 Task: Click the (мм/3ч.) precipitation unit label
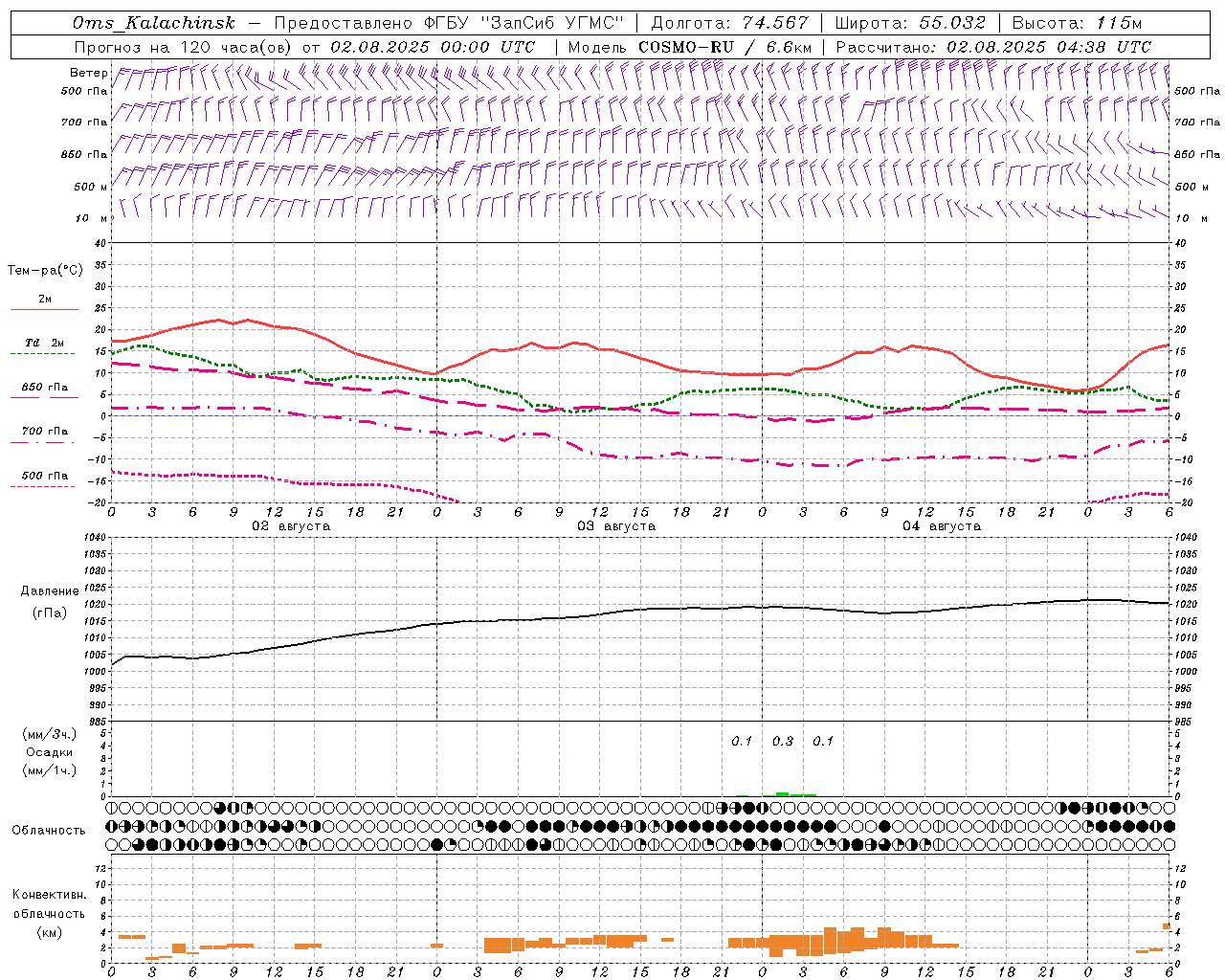click(x=50, y=734)
